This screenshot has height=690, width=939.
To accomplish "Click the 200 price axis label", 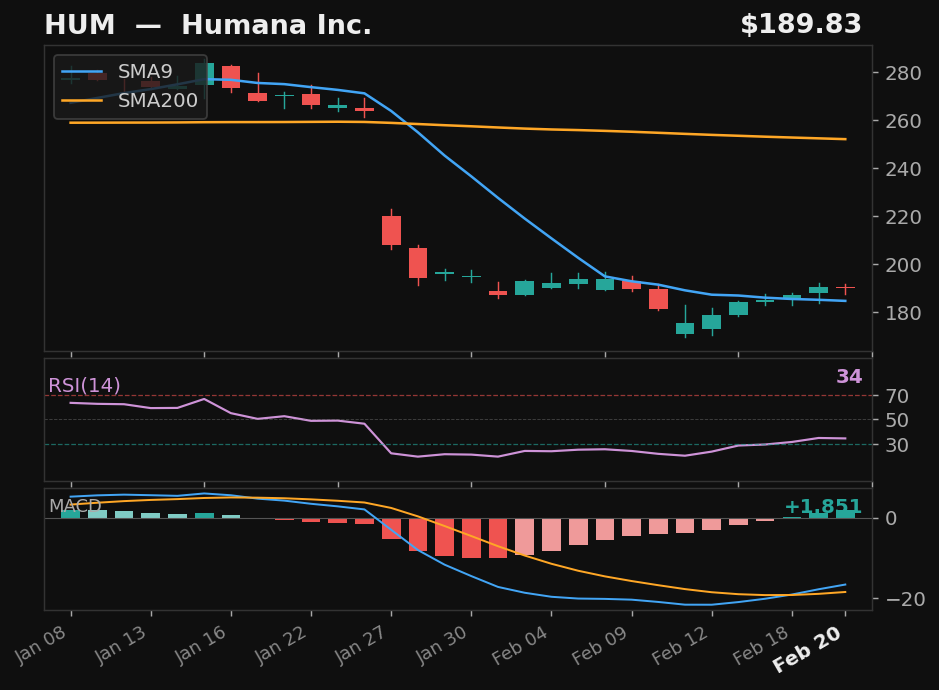I will [x=903, y=265].
